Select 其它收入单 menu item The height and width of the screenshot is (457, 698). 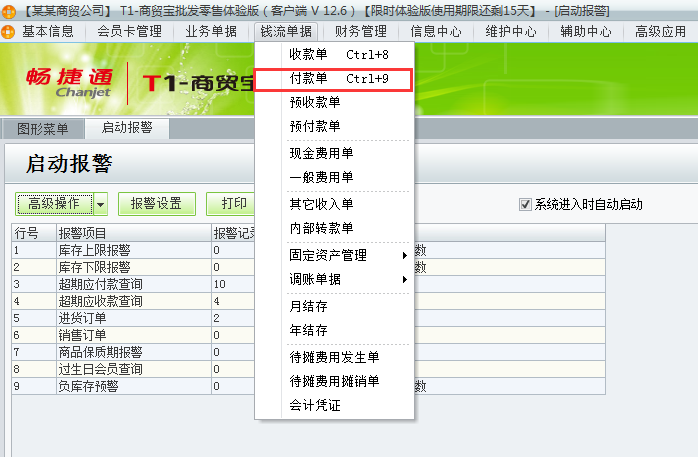tap(334, 204)
